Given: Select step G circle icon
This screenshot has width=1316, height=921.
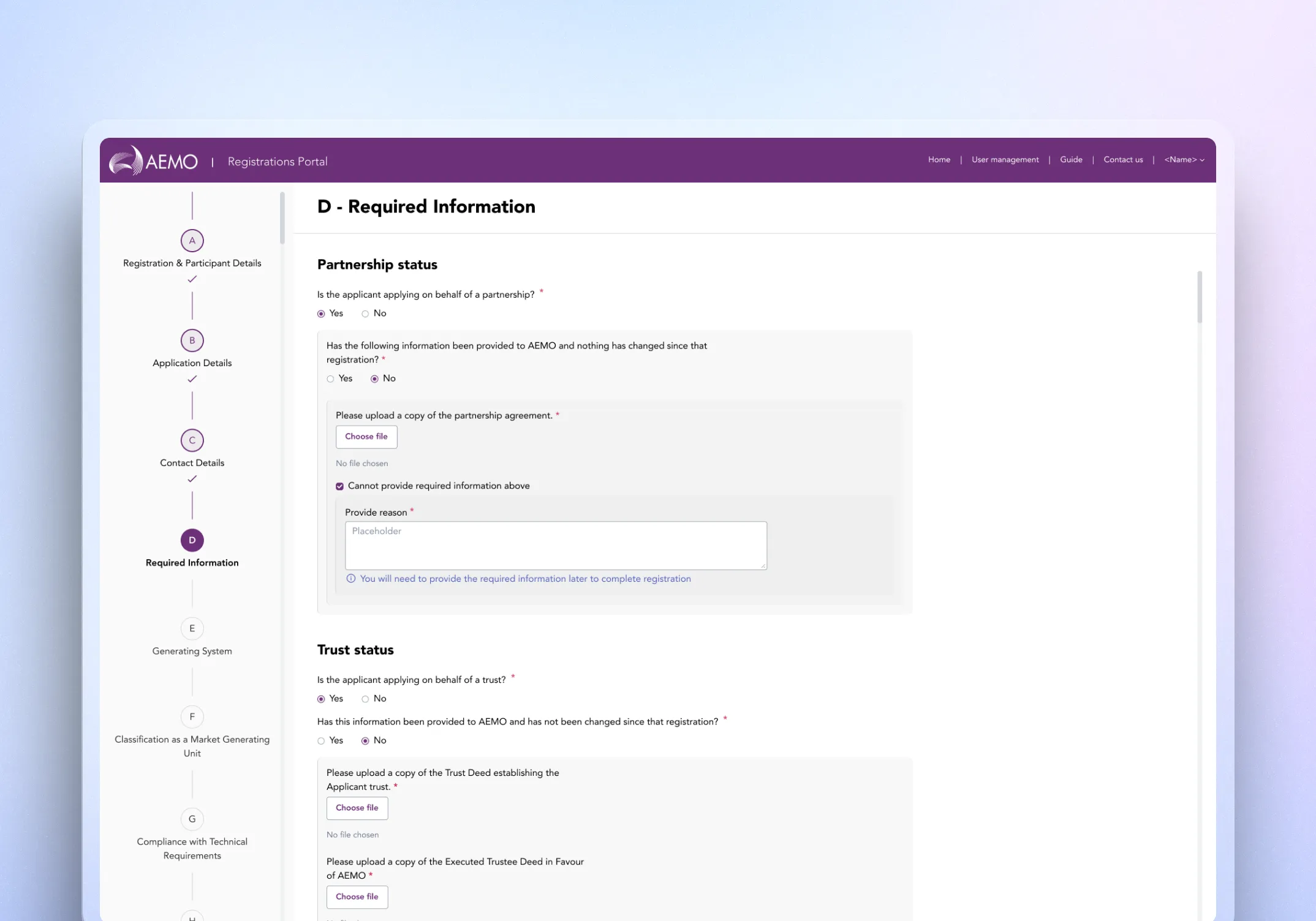Looking at the screenshot, I should click(192, 819).
